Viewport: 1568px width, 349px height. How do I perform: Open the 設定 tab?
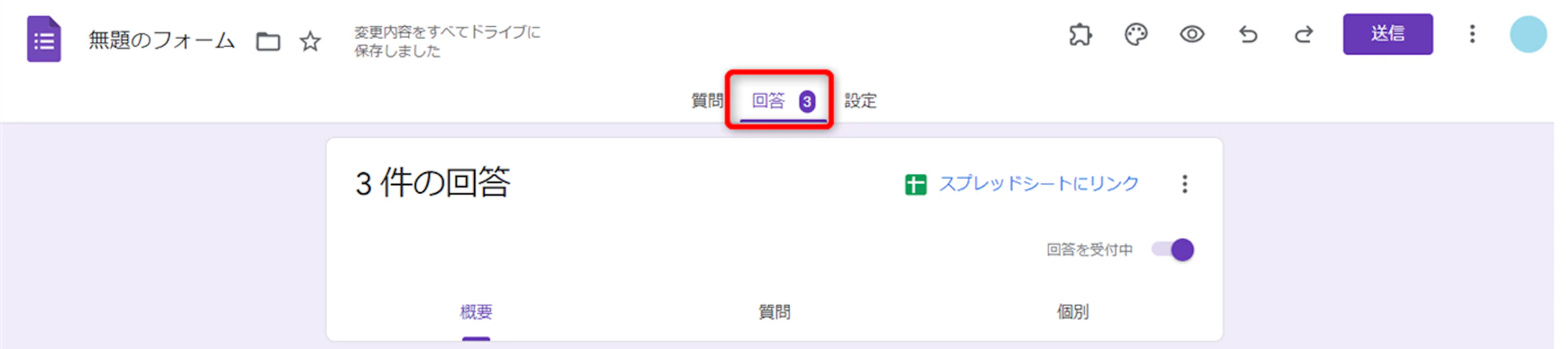click(x=860, y=101)
